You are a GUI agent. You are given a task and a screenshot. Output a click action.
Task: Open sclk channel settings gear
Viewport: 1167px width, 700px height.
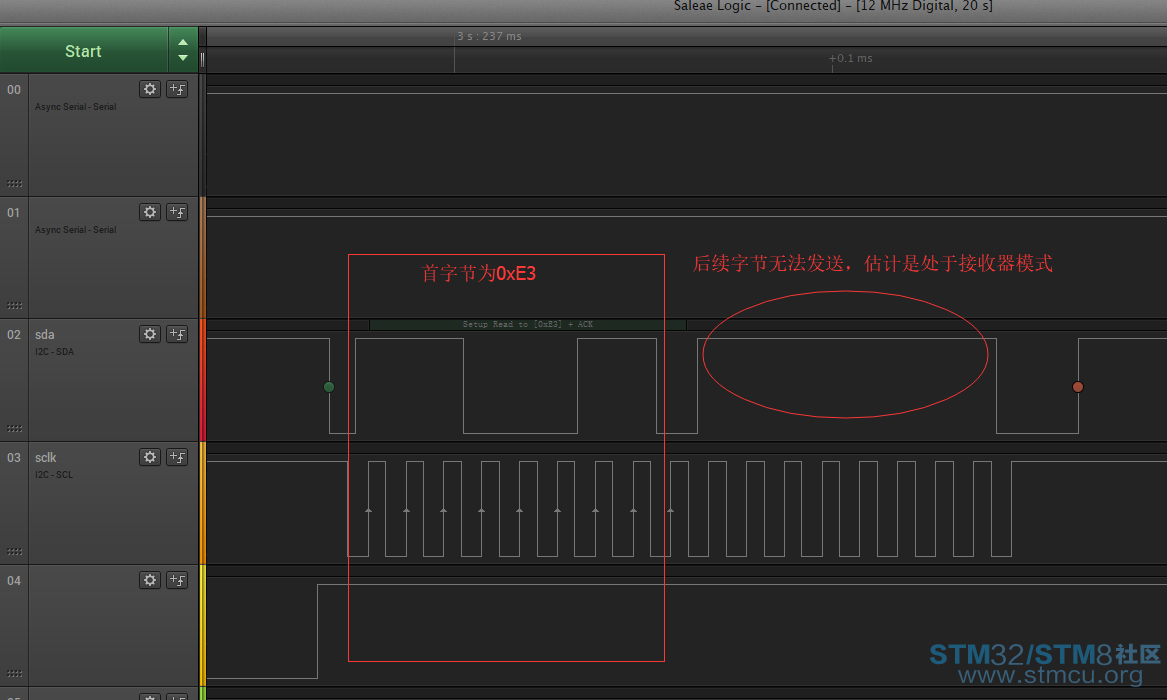coord(150,457)
